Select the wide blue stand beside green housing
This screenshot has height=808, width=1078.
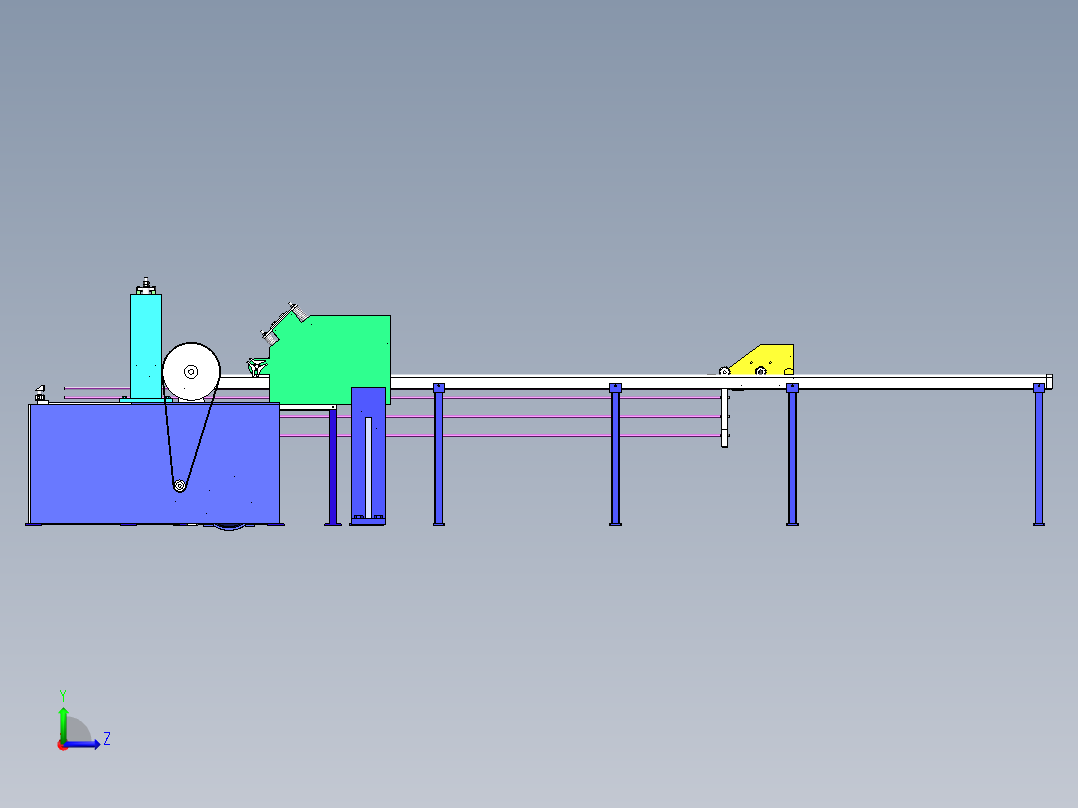pyautogui.click(x=368, y=456)
